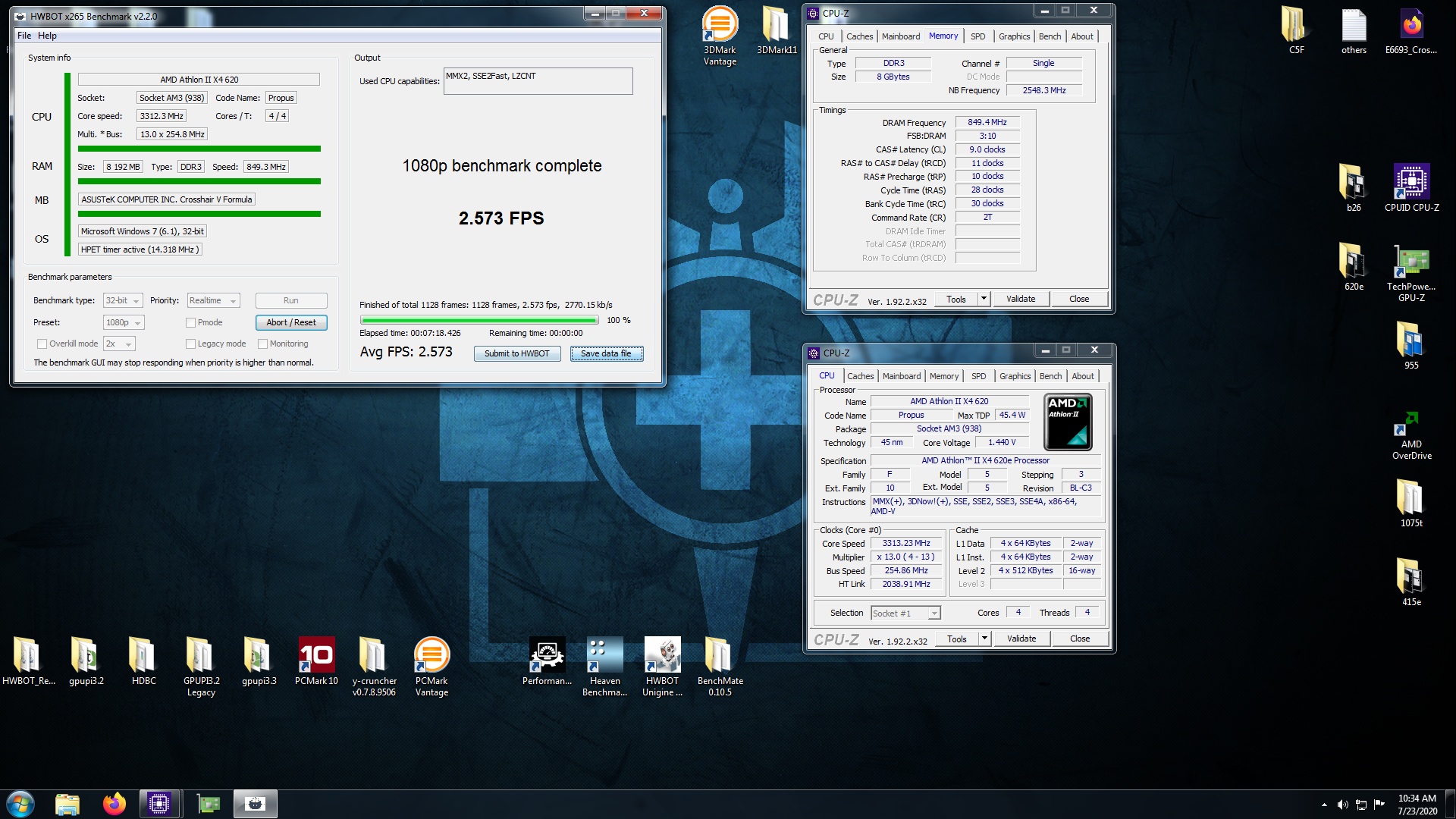Open the Overkill 2x multiplier dropdown
The image size is (1456, 819).
click(x=119, y=344)
